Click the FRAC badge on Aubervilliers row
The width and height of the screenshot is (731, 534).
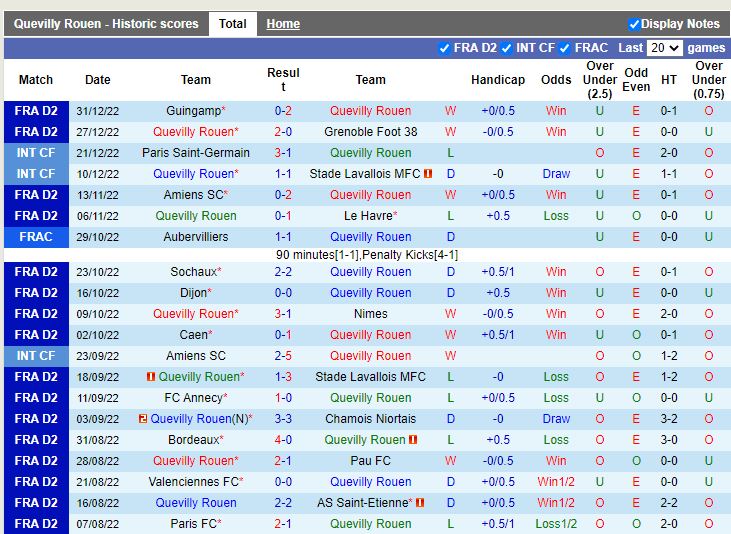click(x=36, y=237)
